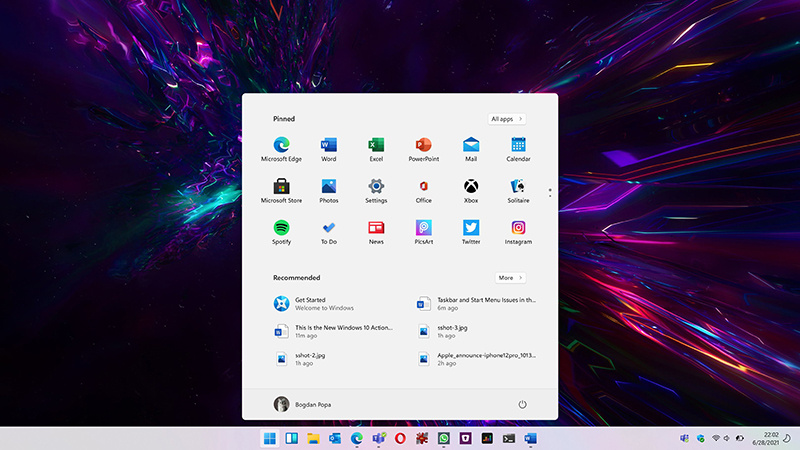Open the terminal app on taskbar
Screen dimensions: 800x450
click(509, 438)
